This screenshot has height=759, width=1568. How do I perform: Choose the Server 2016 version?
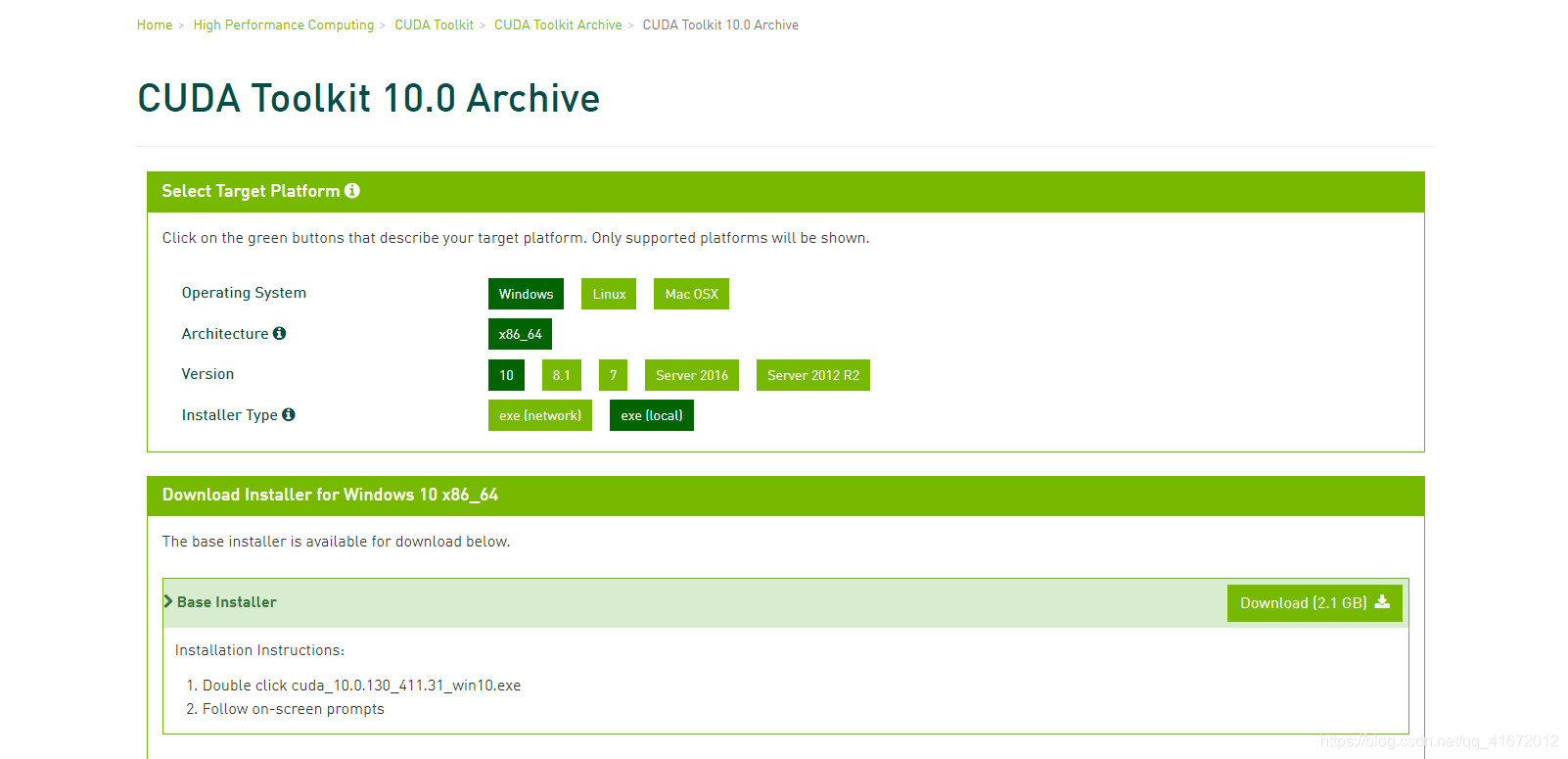pyautogui.click(x=692, y=375)
